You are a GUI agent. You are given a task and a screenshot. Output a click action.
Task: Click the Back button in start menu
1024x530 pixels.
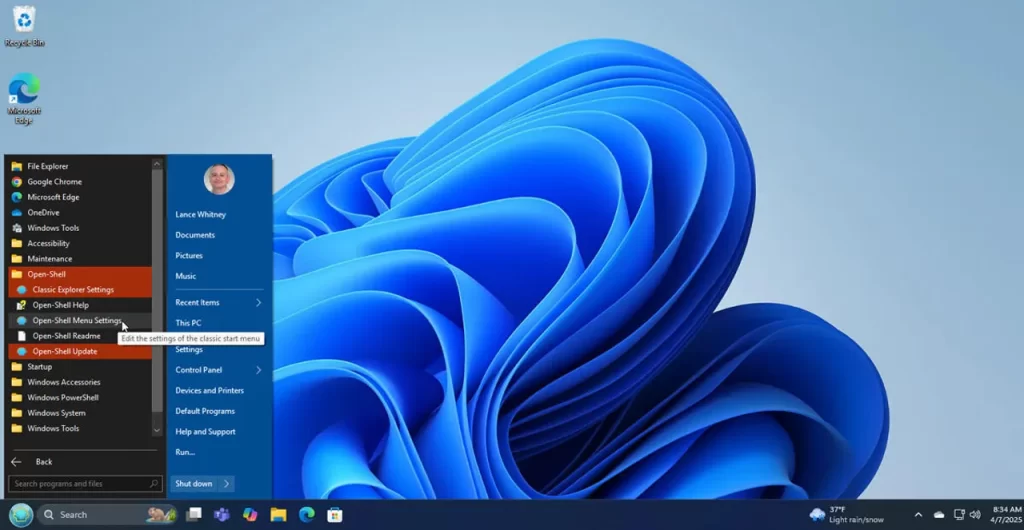36,462
